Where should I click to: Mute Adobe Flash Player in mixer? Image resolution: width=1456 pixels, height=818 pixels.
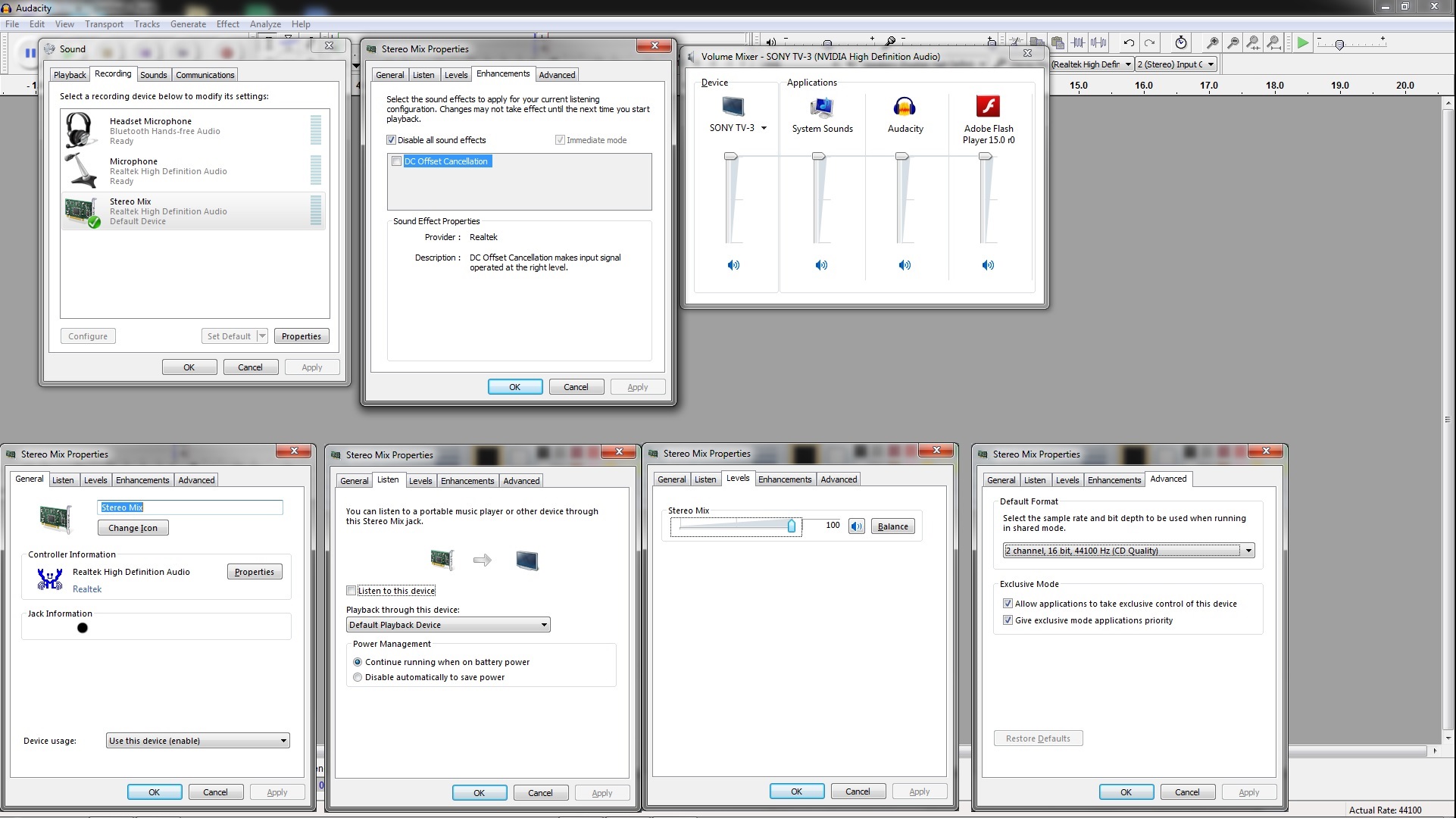pyautogui.click(x=988, y=265)
